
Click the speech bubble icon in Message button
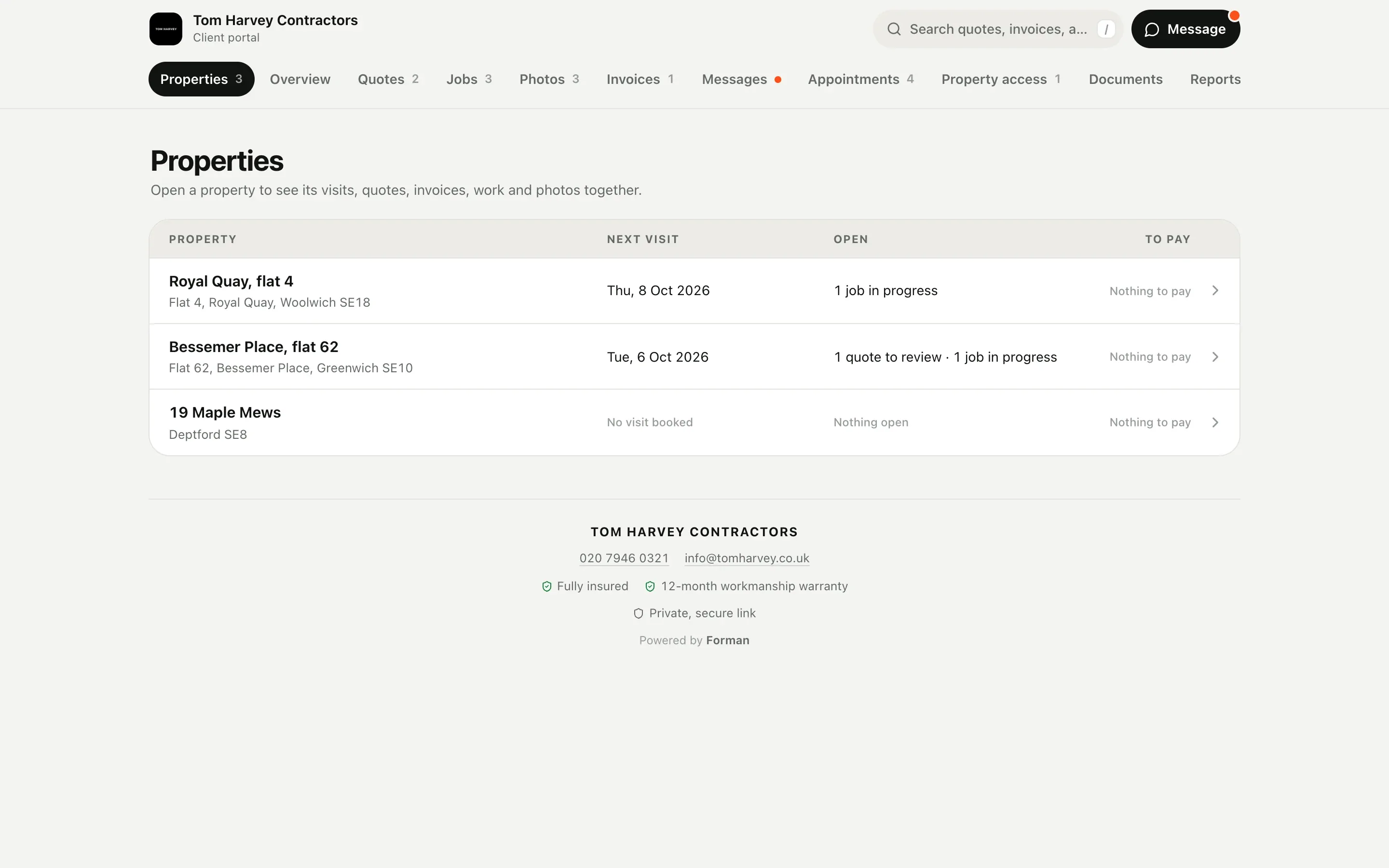[x=1151, y=30]
